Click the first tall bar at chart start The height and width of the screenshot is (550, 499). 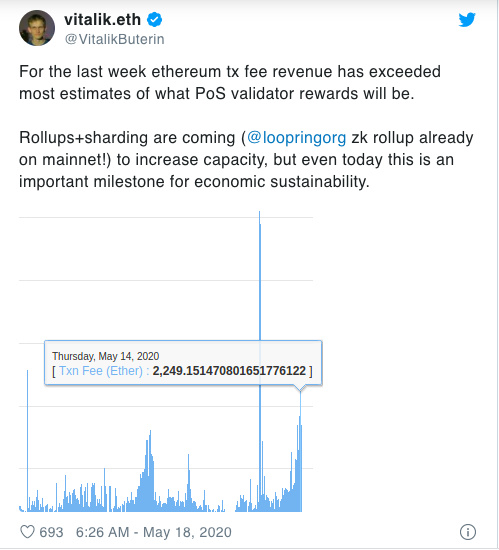[x=28, y=441]
